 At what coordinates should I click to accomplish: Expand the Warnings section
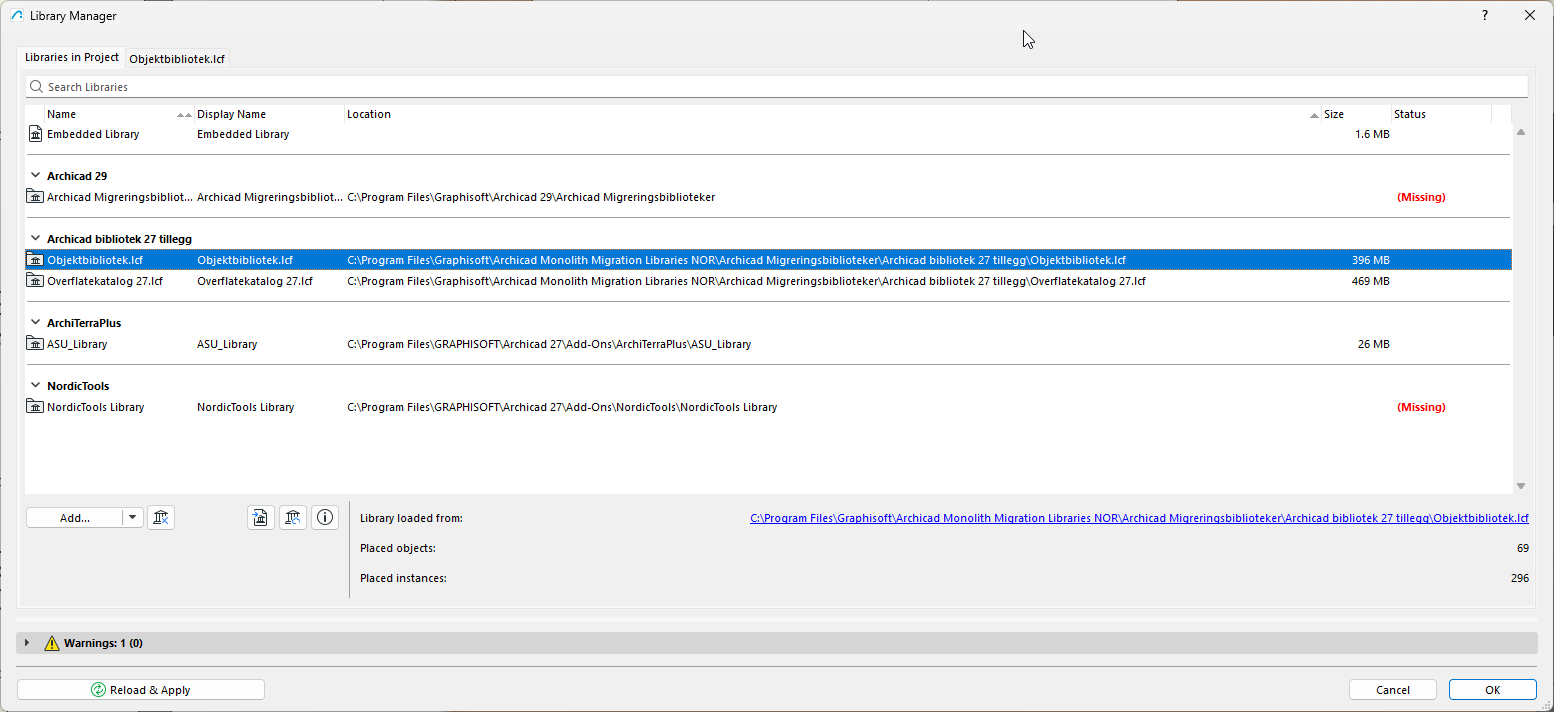click(27, 643)
